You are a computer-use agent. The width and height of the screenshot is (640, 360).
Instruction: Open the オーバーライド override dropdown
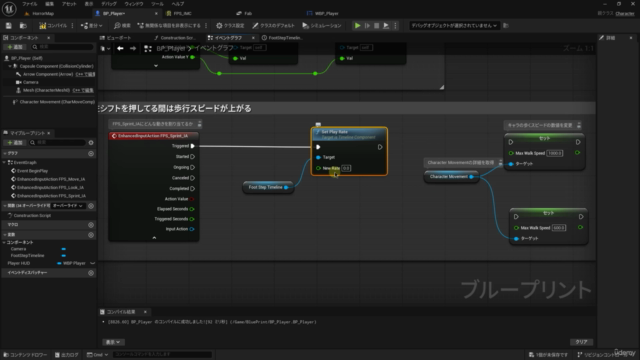68,206
